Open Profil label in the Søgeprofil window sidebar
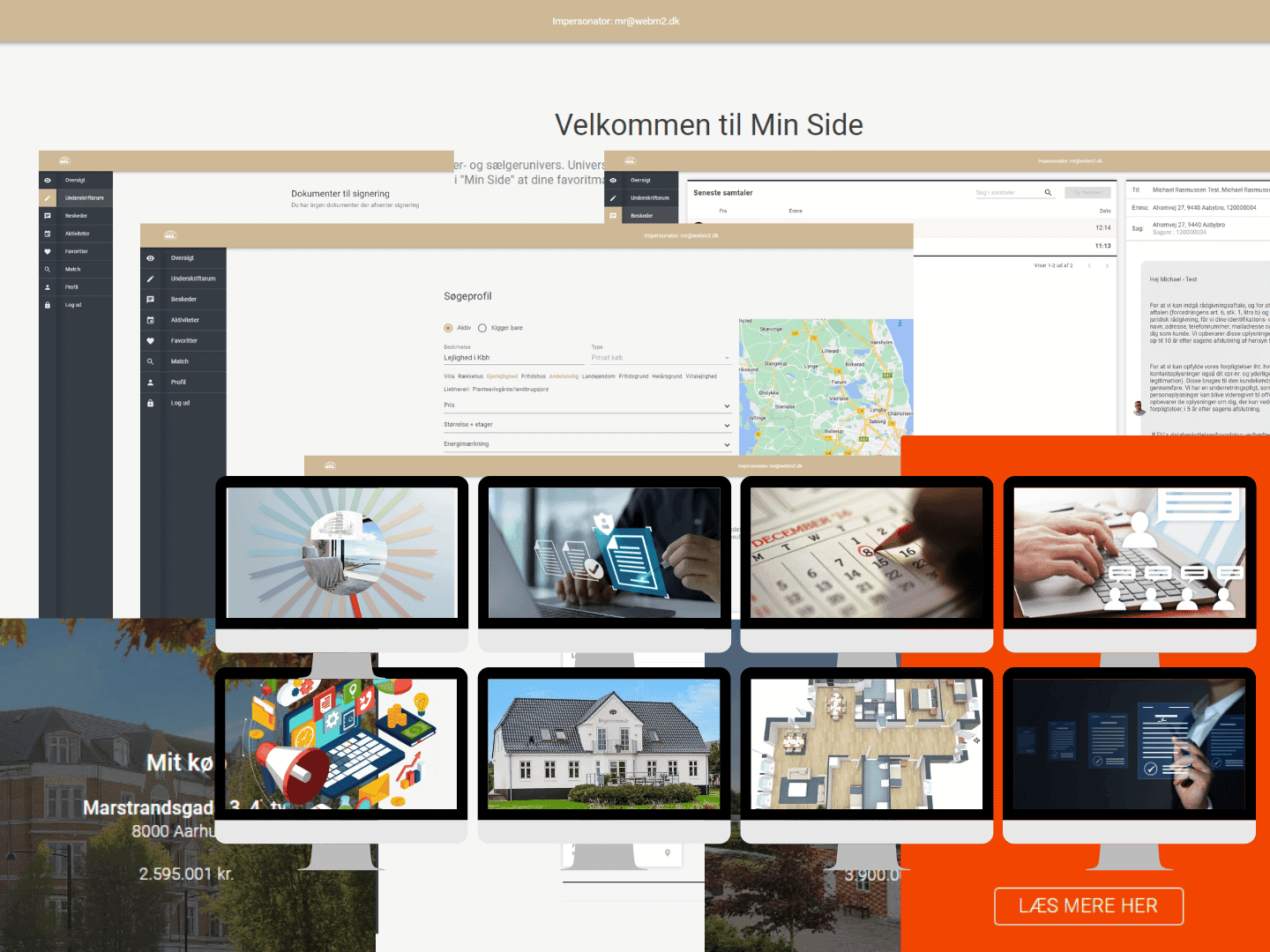The width and height of the screenshot is (1270, 952). [x=178, y=383]
